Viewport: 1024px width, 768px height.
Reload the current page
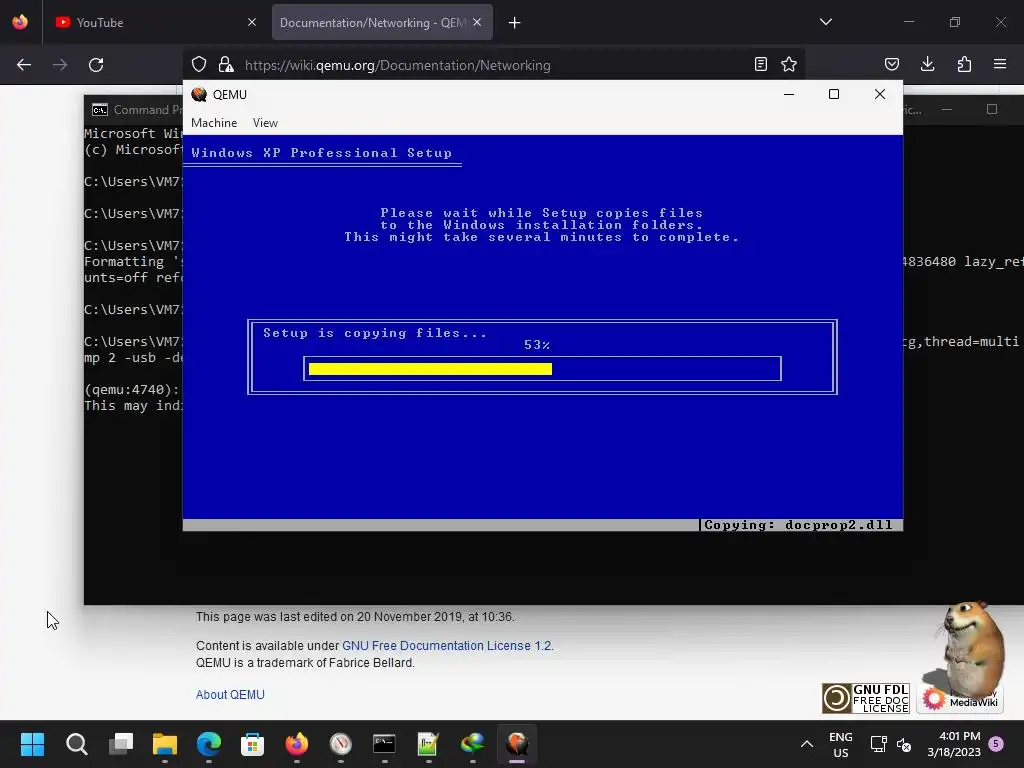click(96, 65)
